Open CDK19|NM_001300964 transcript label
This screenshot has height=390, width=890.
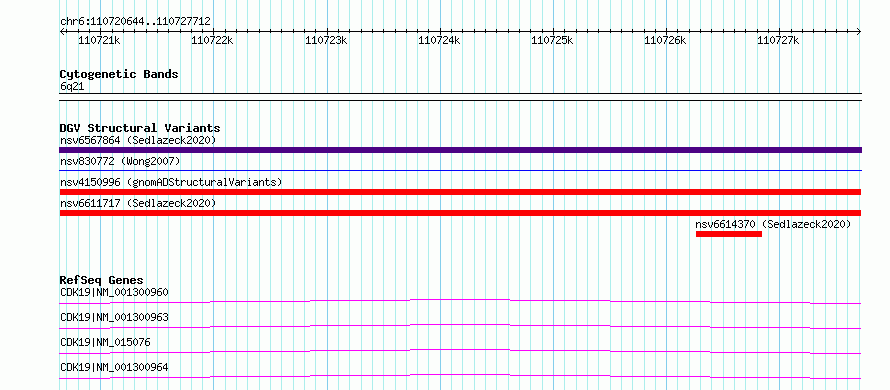114,368
